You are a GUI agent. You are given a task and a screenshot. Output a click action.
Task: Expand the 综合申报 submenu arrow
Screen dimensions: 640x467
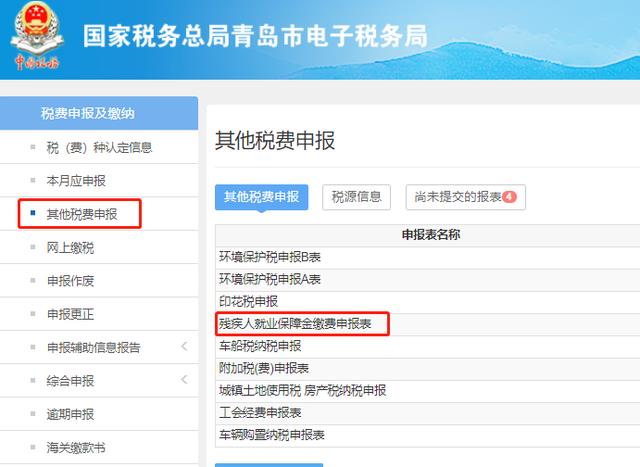point(184,380)
